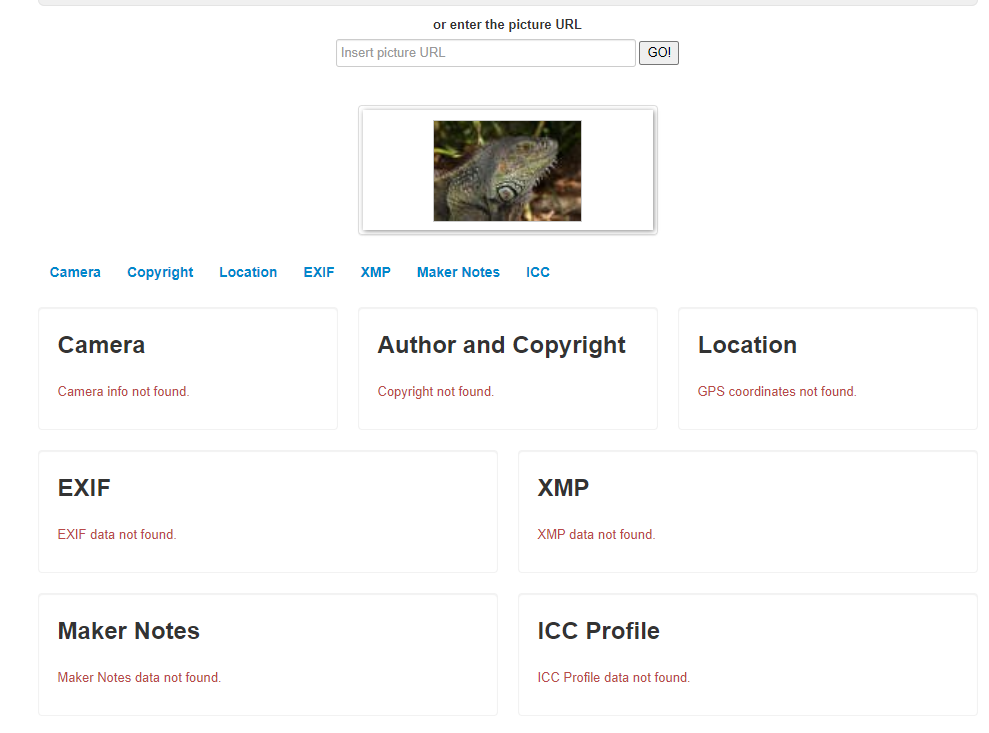The width and height of the screenshot is (989, 733).
Task: Click the 'or enter the picture URL' label
Action: 507,25
